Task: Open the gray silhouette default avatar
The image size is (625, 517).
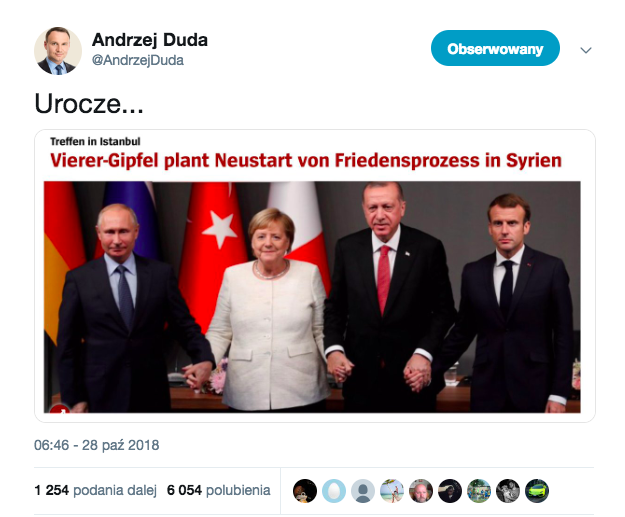Action: click(363, 491)
